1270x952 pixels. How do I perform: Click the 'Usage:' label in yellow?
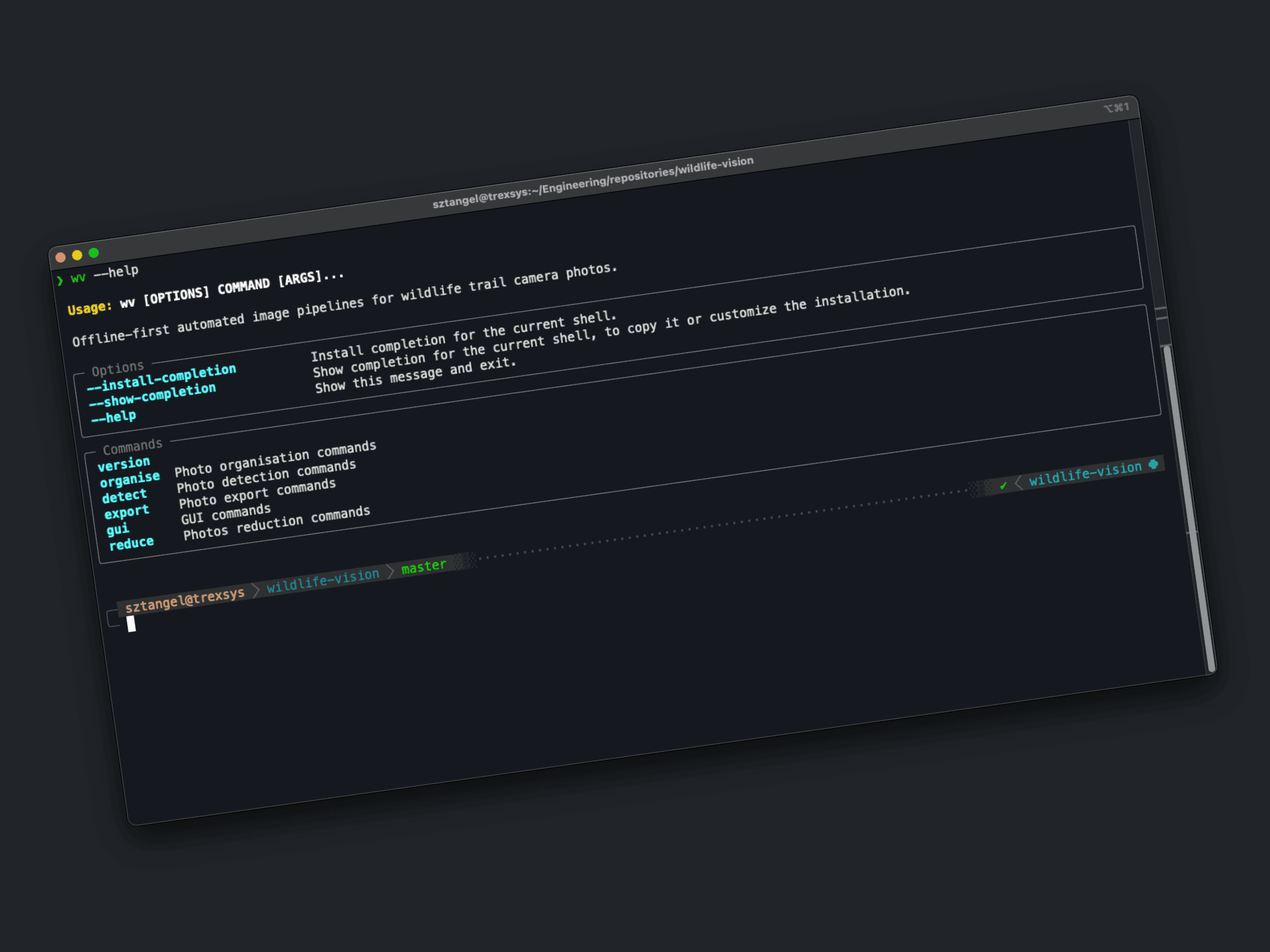[90, 308]
